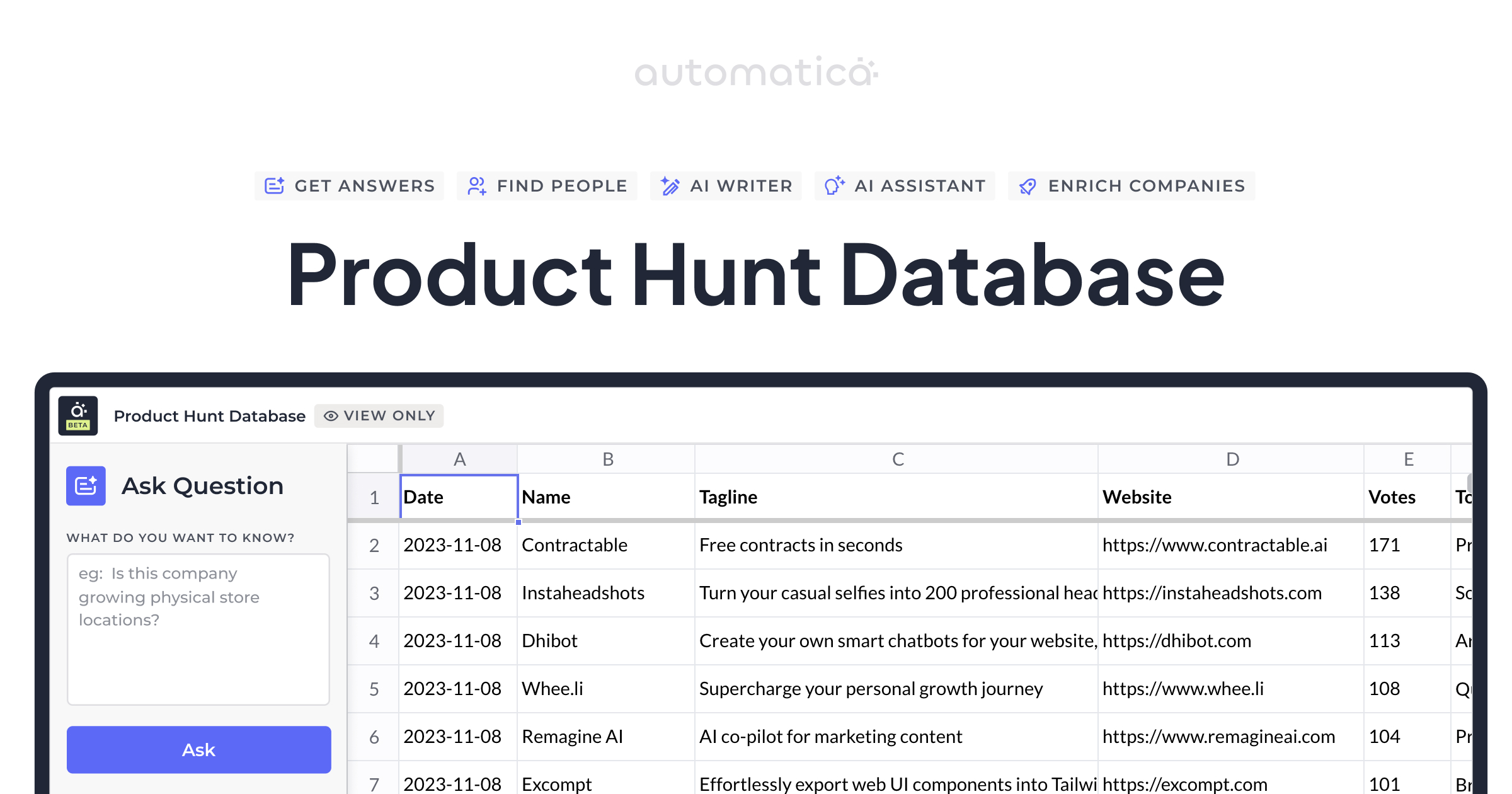The height and width of the screenshot is (794, 1512).
Task: Click the https://instaheadshots.com cell
Action: pyautogui.click(x=1231, y=594)
